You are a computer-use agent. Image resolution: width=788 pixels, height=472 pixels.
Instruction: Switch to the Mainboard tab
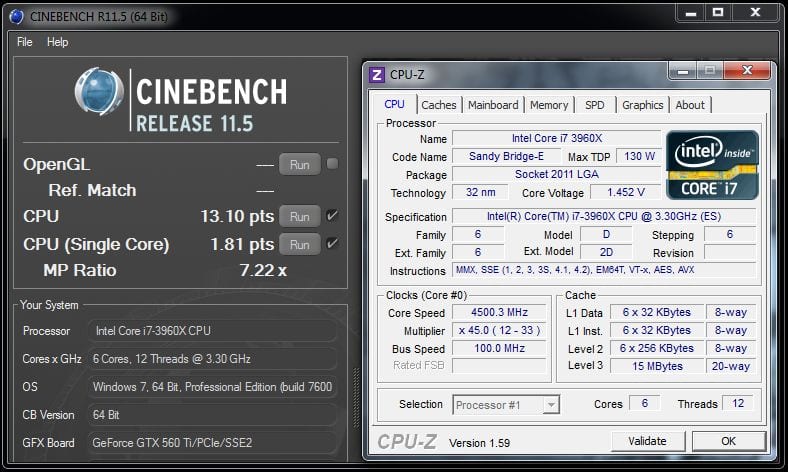click(x=493, y=105)
